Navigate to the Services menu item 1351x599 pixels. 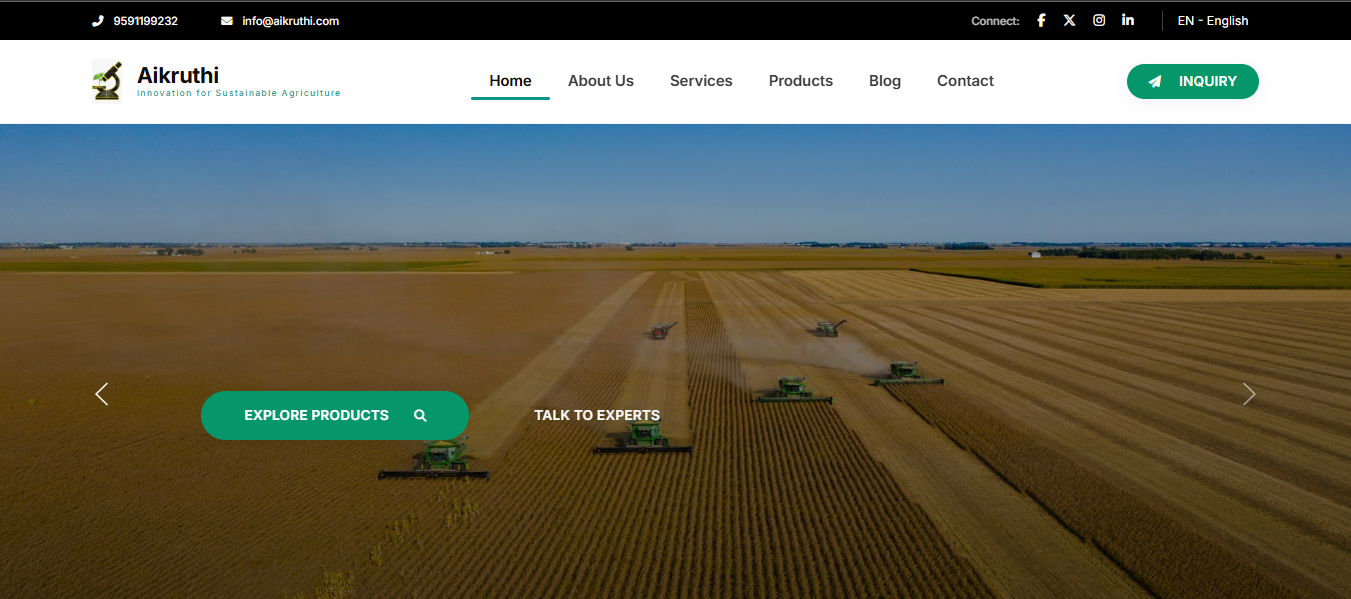tap(701, 81)
